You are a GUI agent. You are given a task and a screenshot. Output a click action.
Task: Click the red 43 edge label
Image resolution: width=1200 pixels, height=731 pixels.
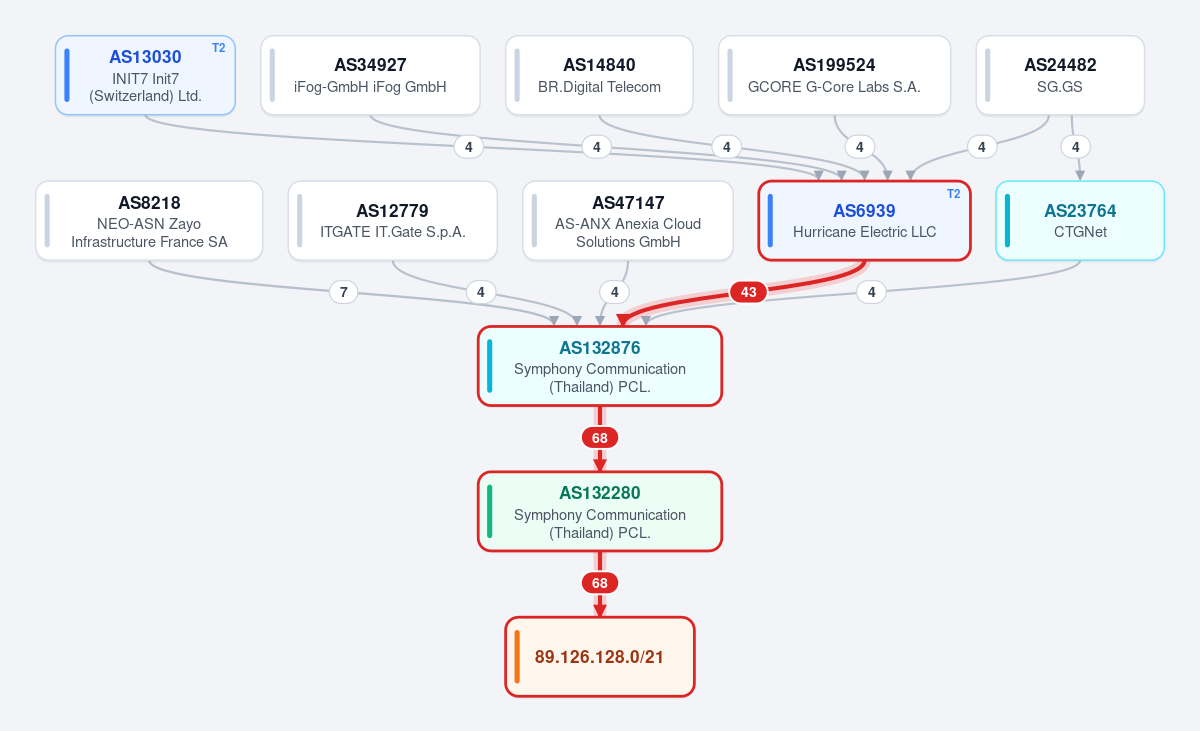(748, 292)
